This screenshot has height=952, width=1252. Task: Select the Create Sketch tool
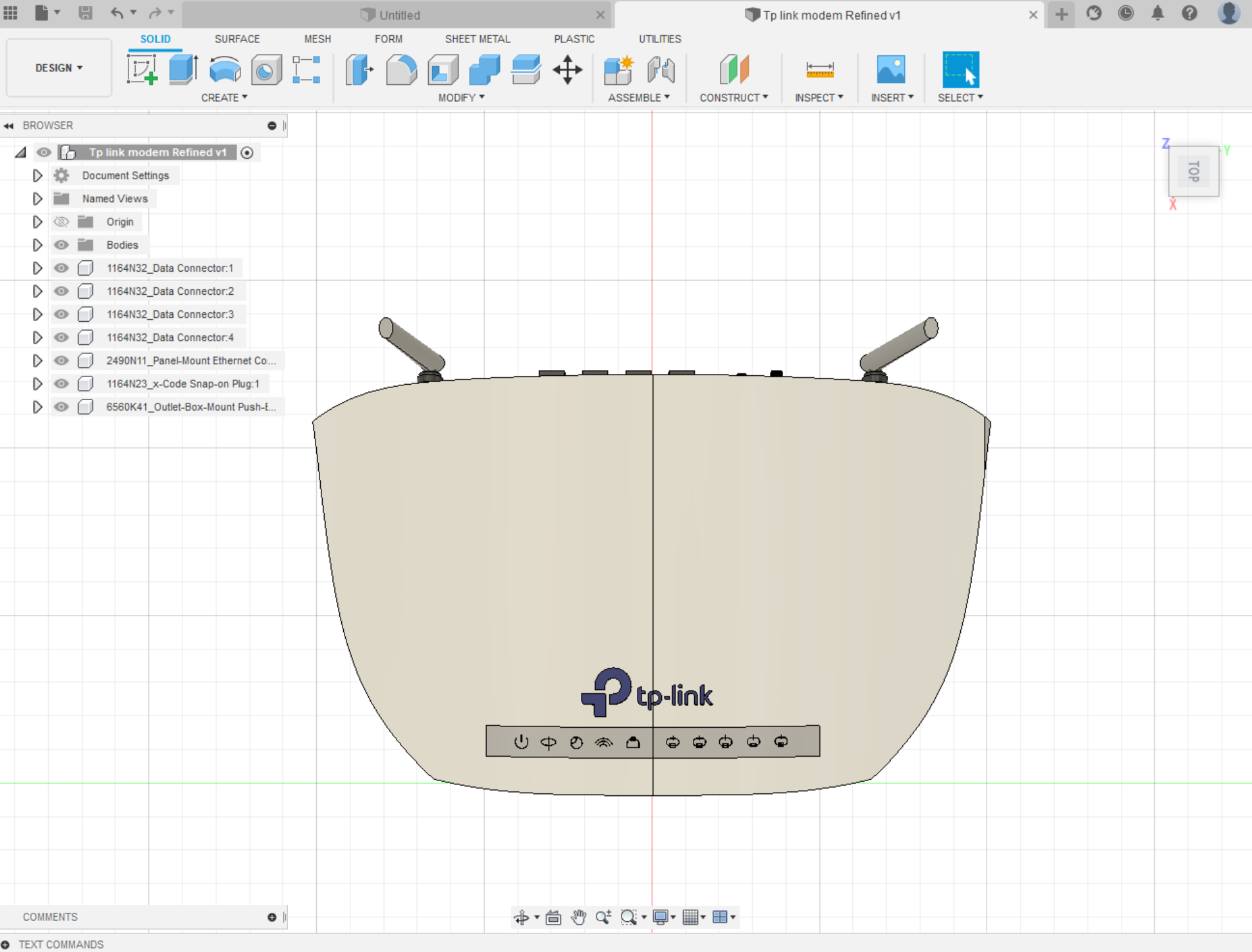(142, 69)
